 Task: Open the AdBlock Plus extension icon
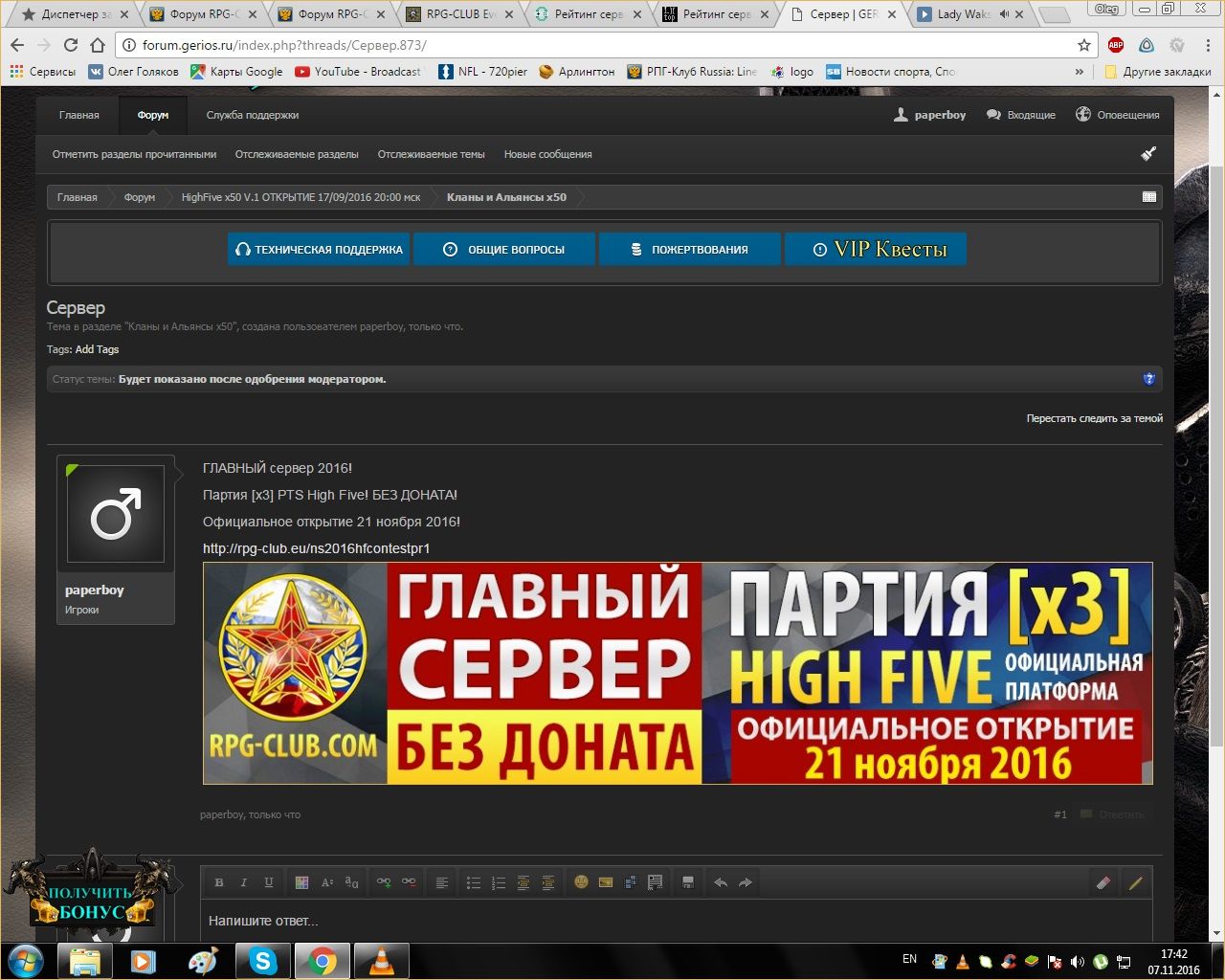coord(1116,45)
